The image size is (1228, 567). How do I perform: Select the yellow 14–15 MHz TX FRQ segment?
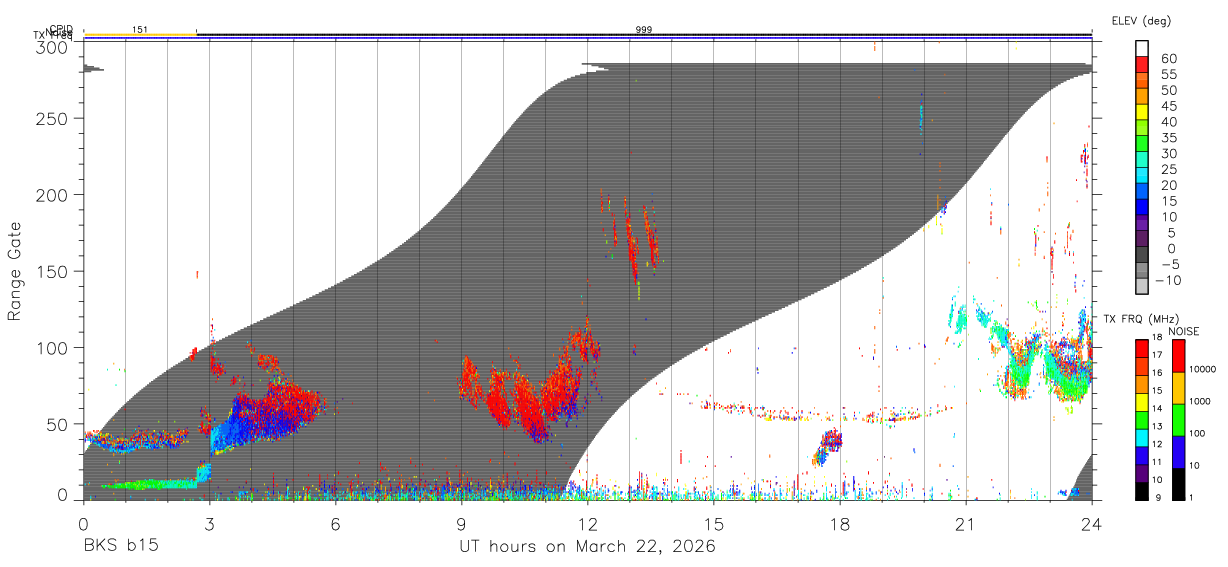point(1142,402)
